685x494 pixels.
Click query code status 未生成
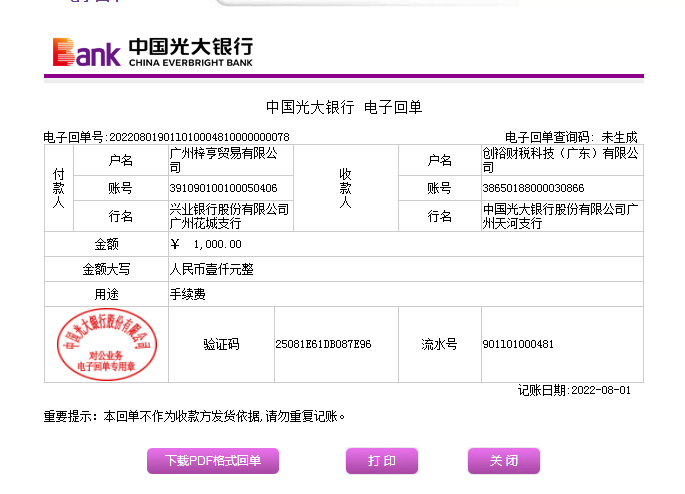coord(619,137)
